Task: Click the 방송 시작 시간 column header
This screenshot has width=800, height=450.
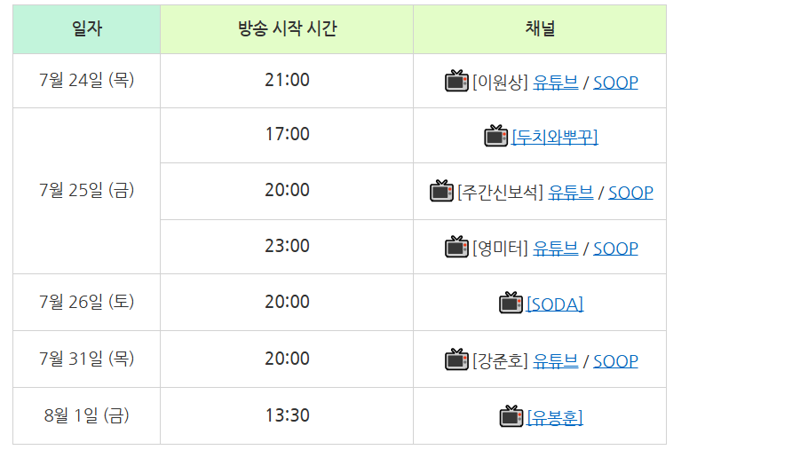Action: pos(287,29)
